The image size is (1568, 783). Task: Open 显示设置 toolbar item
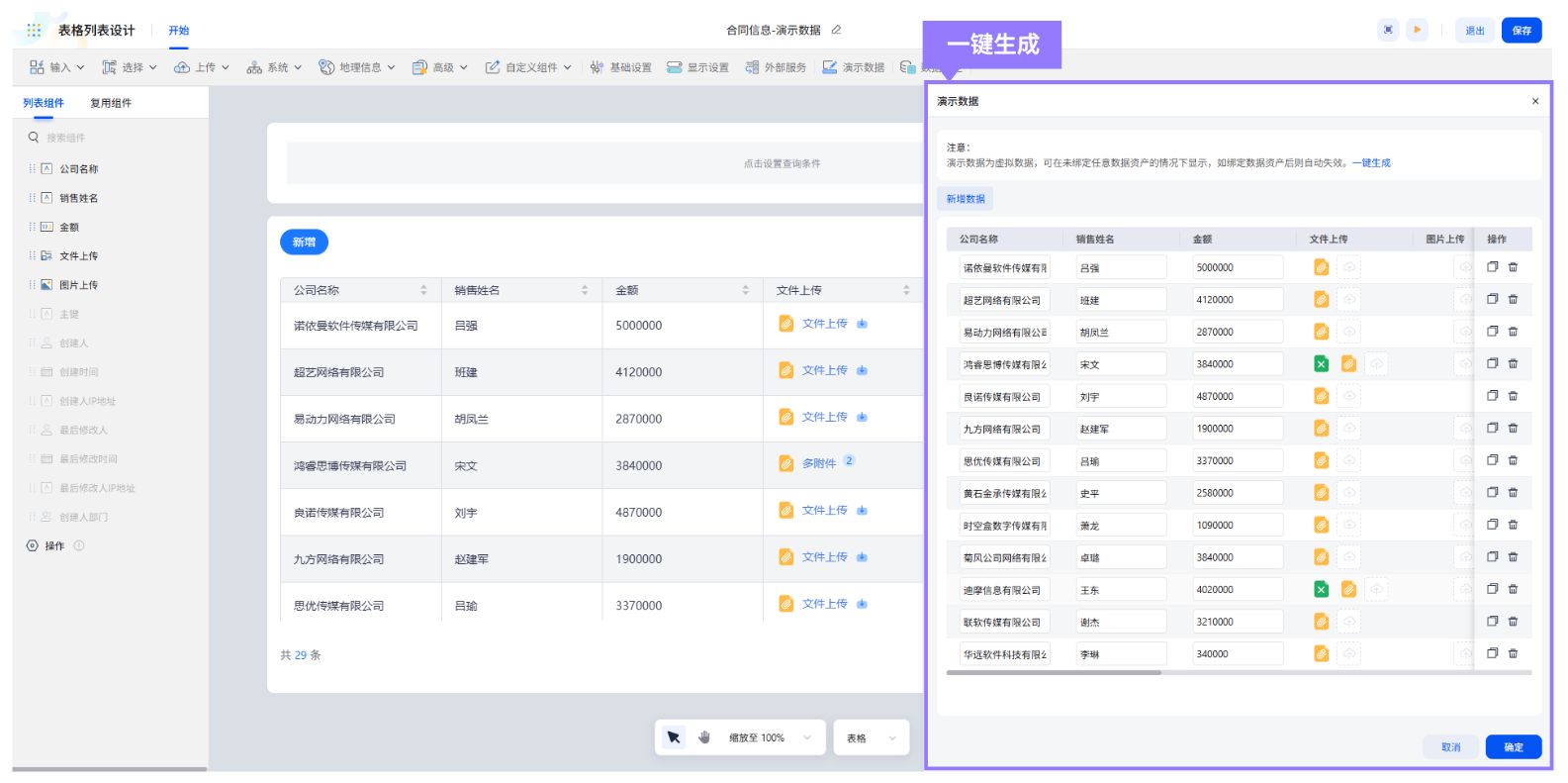(697, 67)
